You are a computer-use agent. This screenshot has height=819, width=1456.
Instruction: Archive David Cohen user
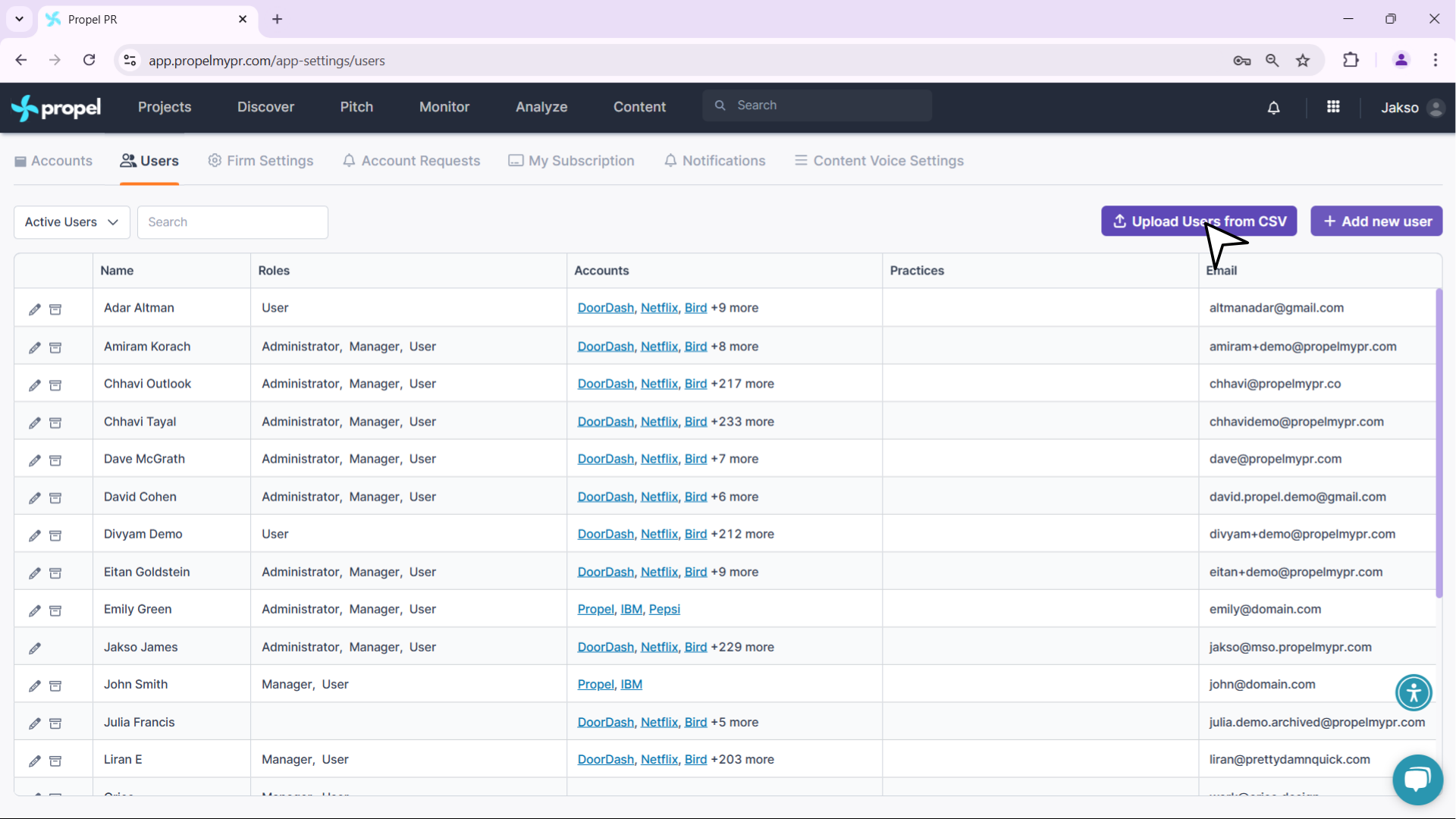pos(55,498)
